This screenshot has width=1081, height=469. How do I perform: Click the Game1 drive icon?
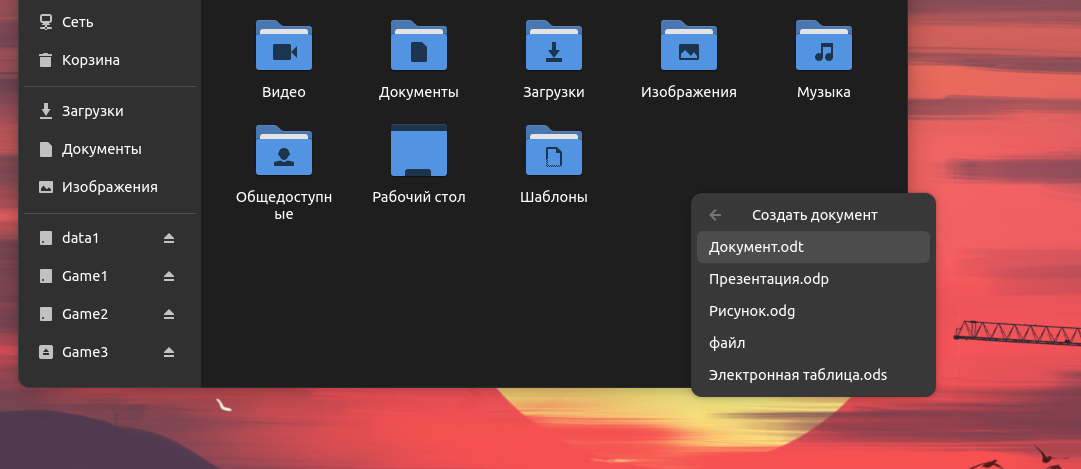pos(46,276)
